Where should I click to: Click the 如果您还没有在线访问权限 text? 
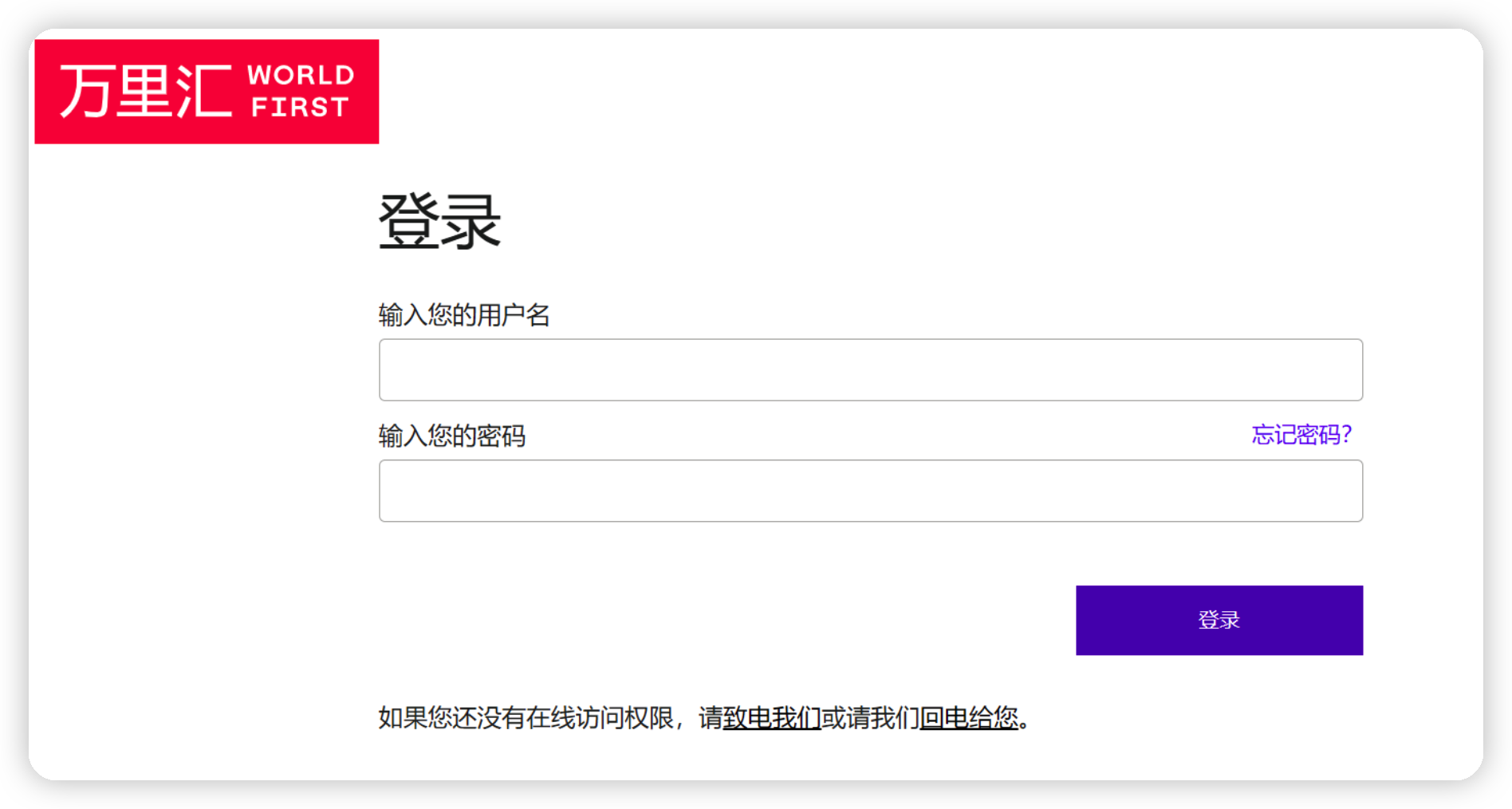(526, 718)
